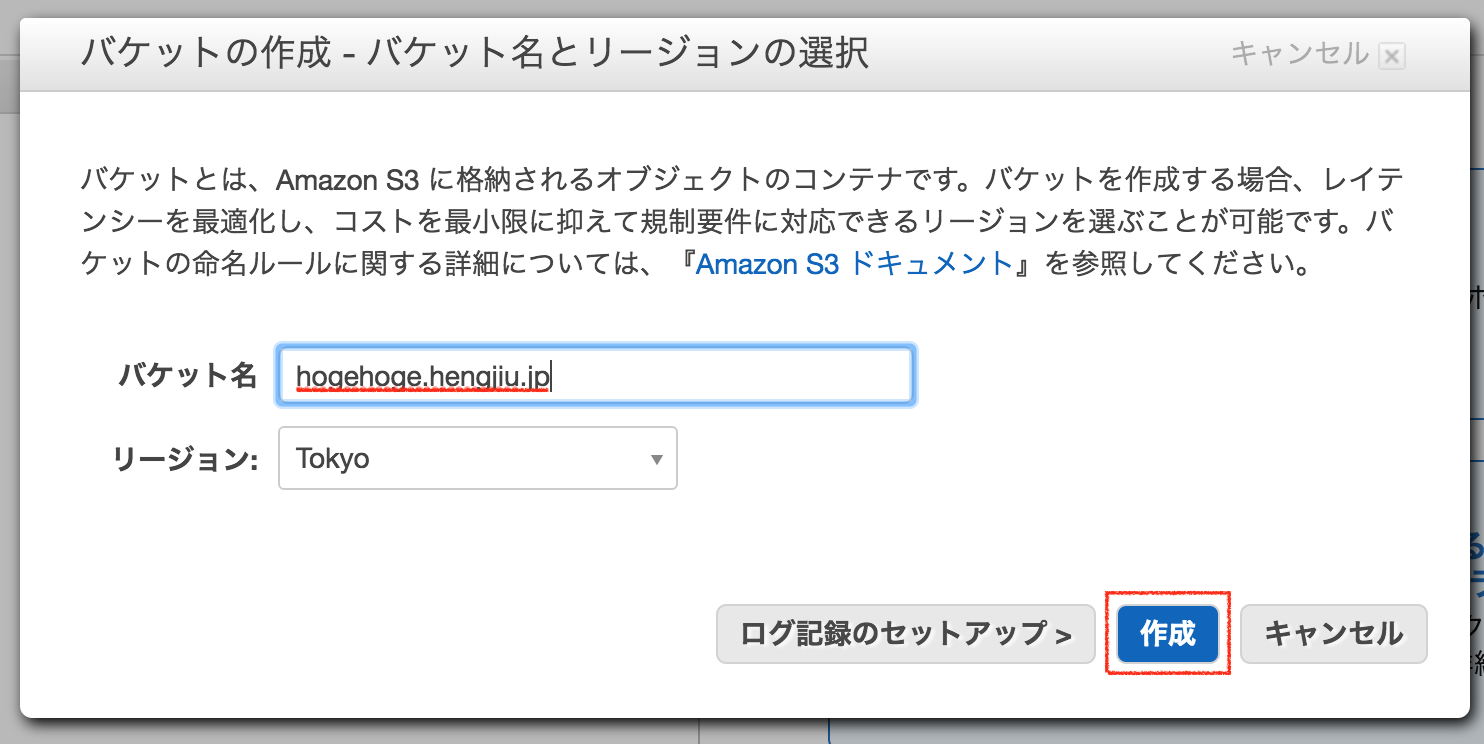1484x744 pixels.
Task: Click the dialog title バケットの作成
Action: 205,52
